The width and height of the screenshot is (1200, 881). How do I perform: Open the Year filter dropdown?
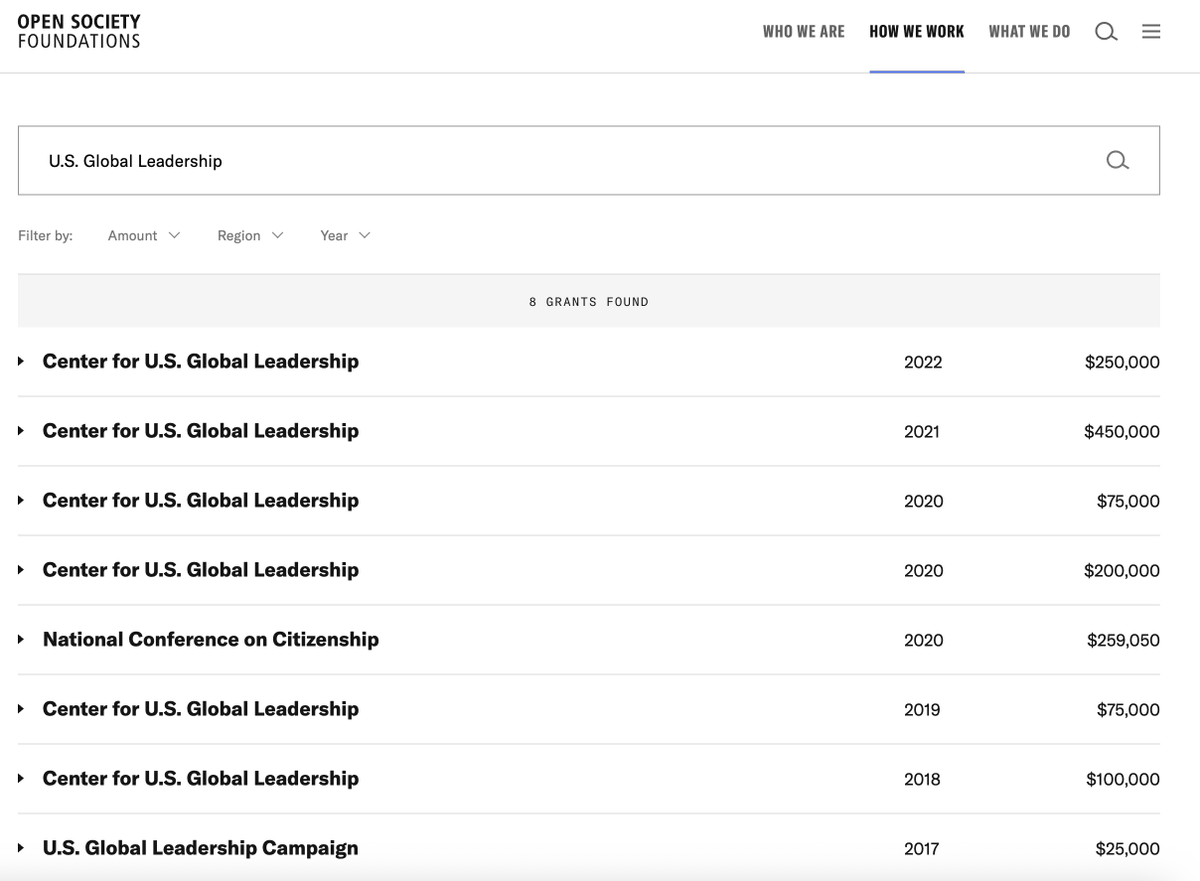click(345, 235)
